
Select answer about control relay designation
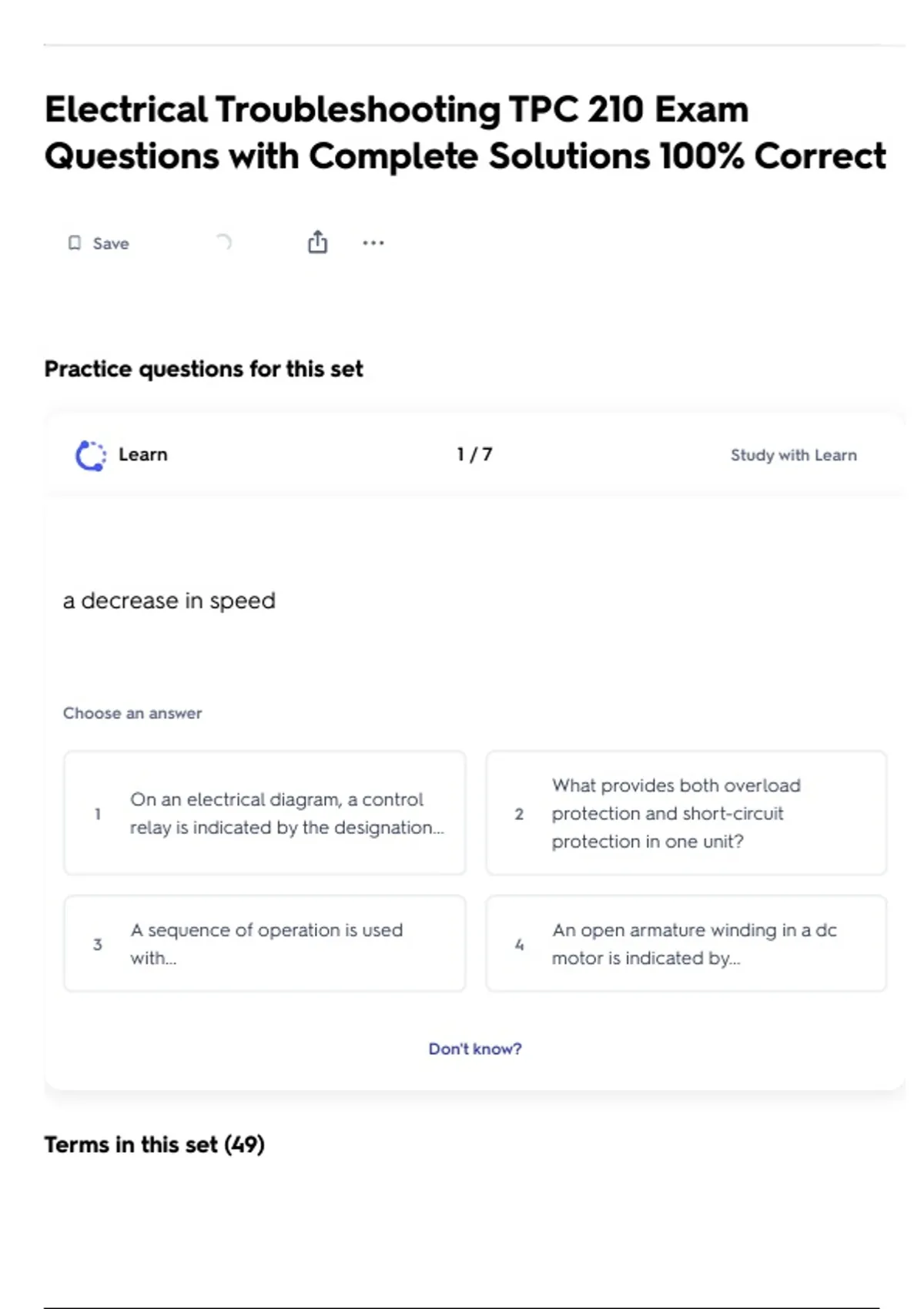click(x=265, y=813)
